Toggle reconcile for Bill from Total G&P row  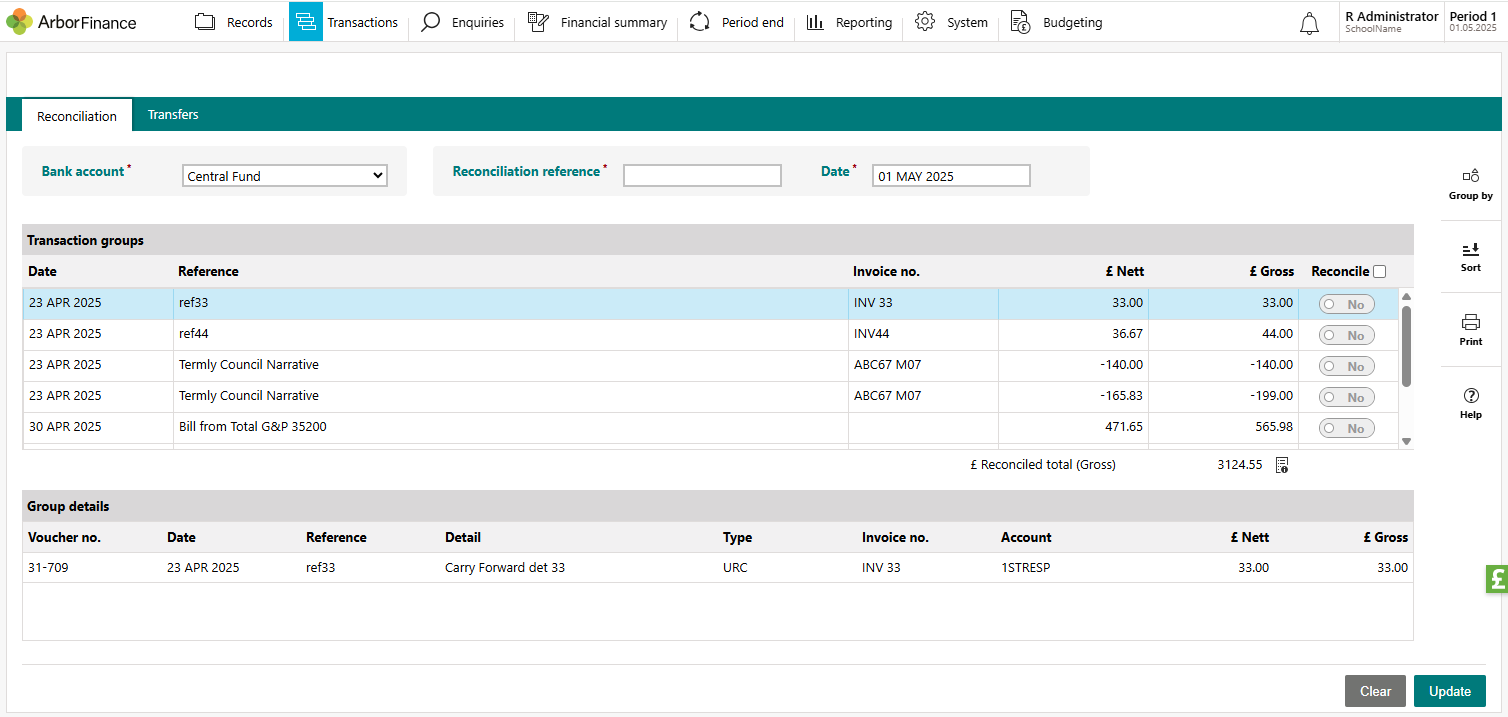click(x=1346, y=428)
